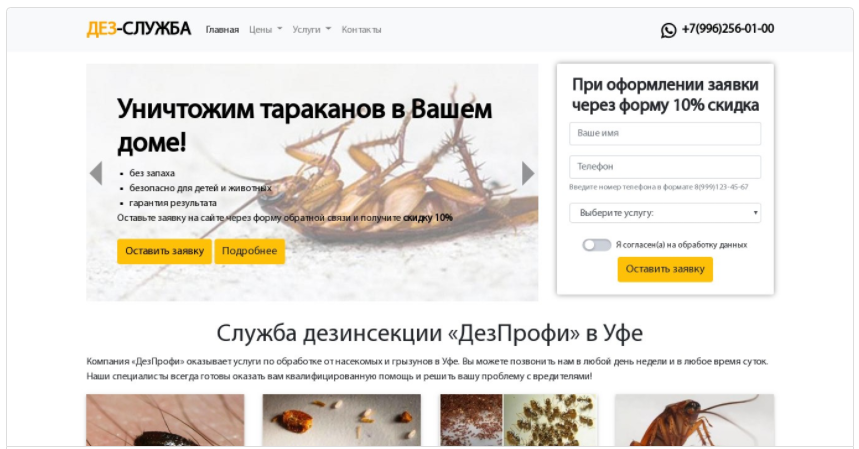Click the WhatsApp icon in the header
859x449 pixels.
(668, 30)
